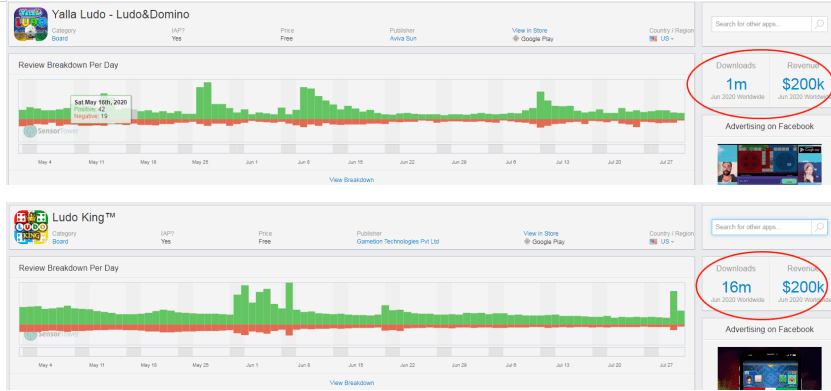831x391 pixels.
Task: Click View in Store for Ludo King
Action: [x=541, y=234]
